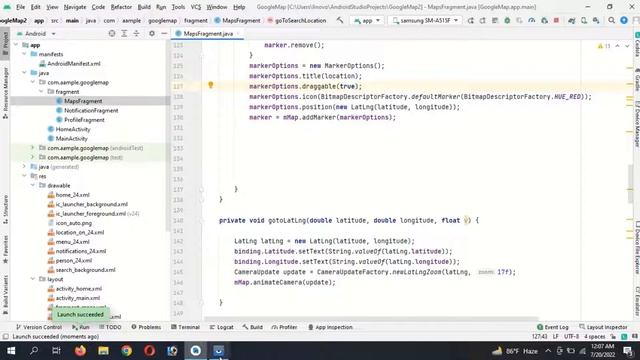This screenshot has height=360, width=640.
Task: Collapse the fragment package
Action: tap(41, 91)
